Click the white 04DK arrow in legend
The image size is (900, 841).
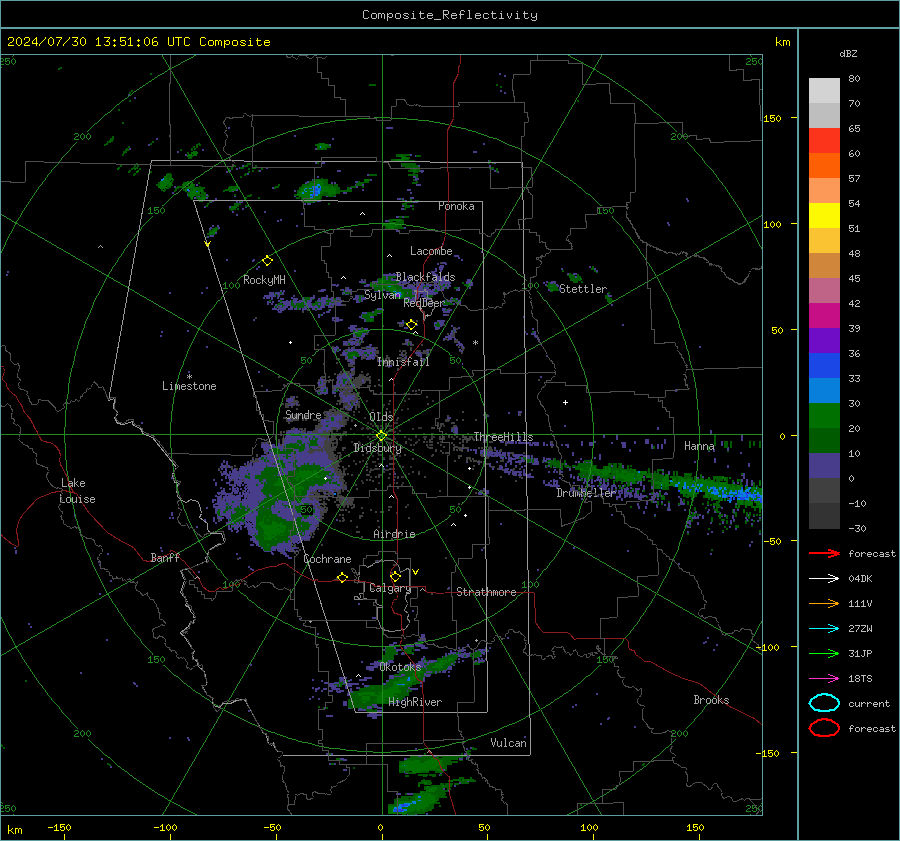point(824,578)
